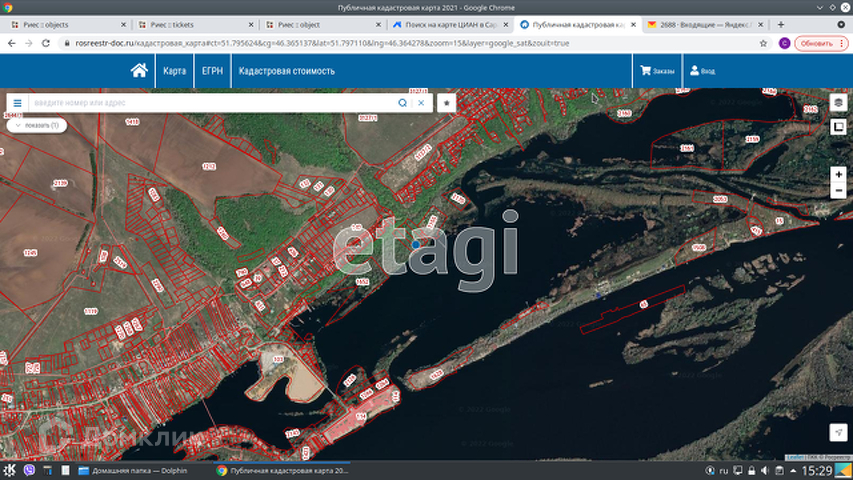Bookmark this page with star icon
The image size is (853, 480).
(x=763, y=43)
